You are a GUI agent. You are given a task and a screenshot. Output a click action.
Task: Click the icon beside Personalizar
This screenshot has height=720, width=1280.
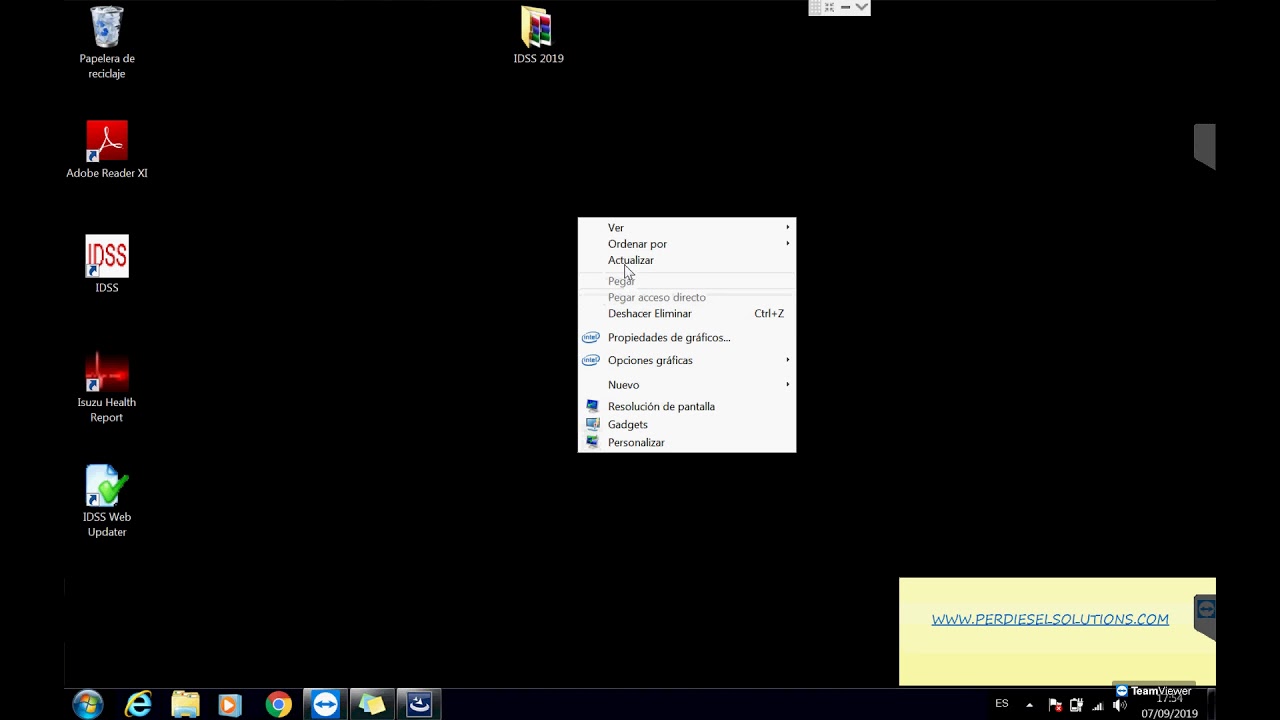(x=592, y=443)
